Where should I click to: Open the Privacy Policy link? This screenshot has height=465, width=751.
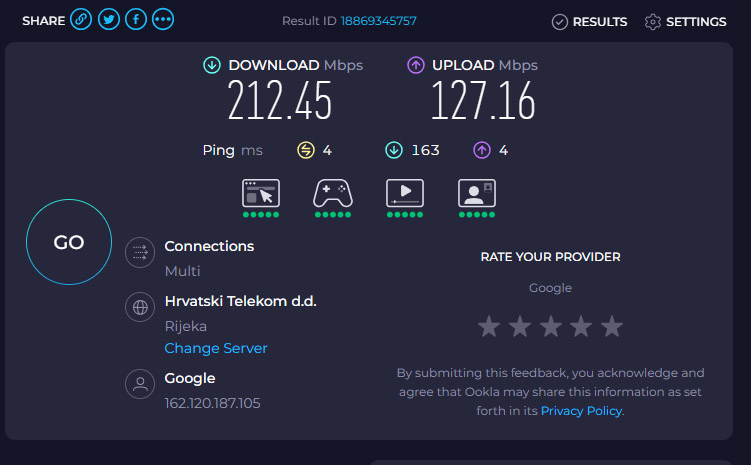click(581, 411)
